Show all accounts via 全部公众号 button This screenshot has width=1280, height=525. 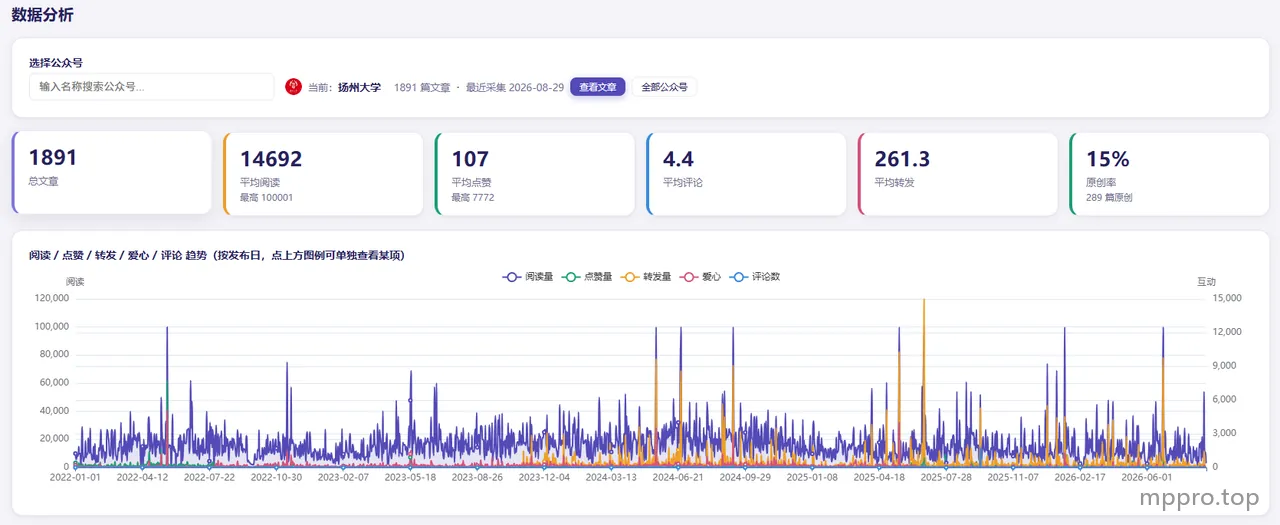coord(664,87)
